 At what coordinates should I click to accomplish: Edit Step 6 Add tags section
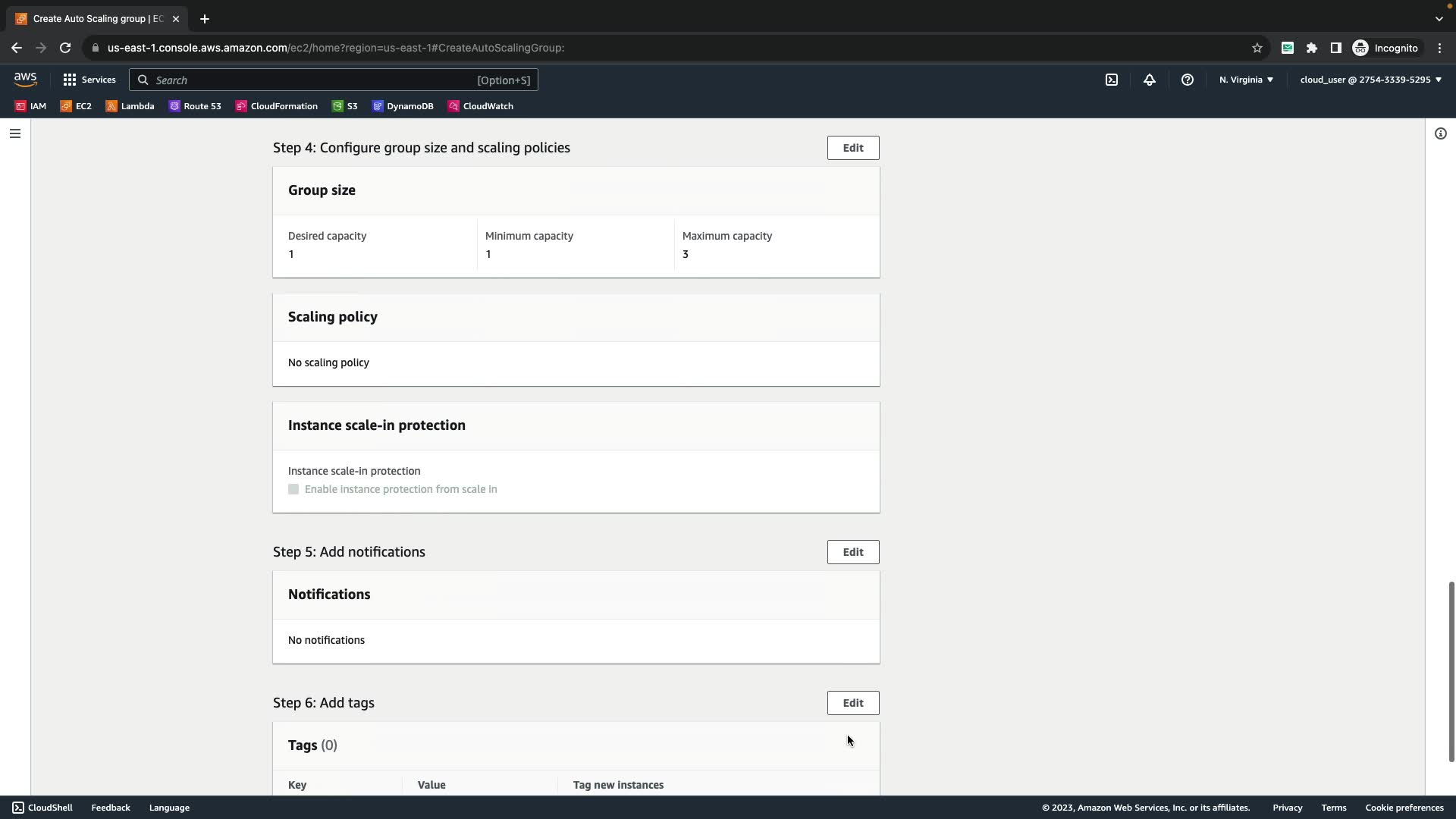click(x=853, y=703)
